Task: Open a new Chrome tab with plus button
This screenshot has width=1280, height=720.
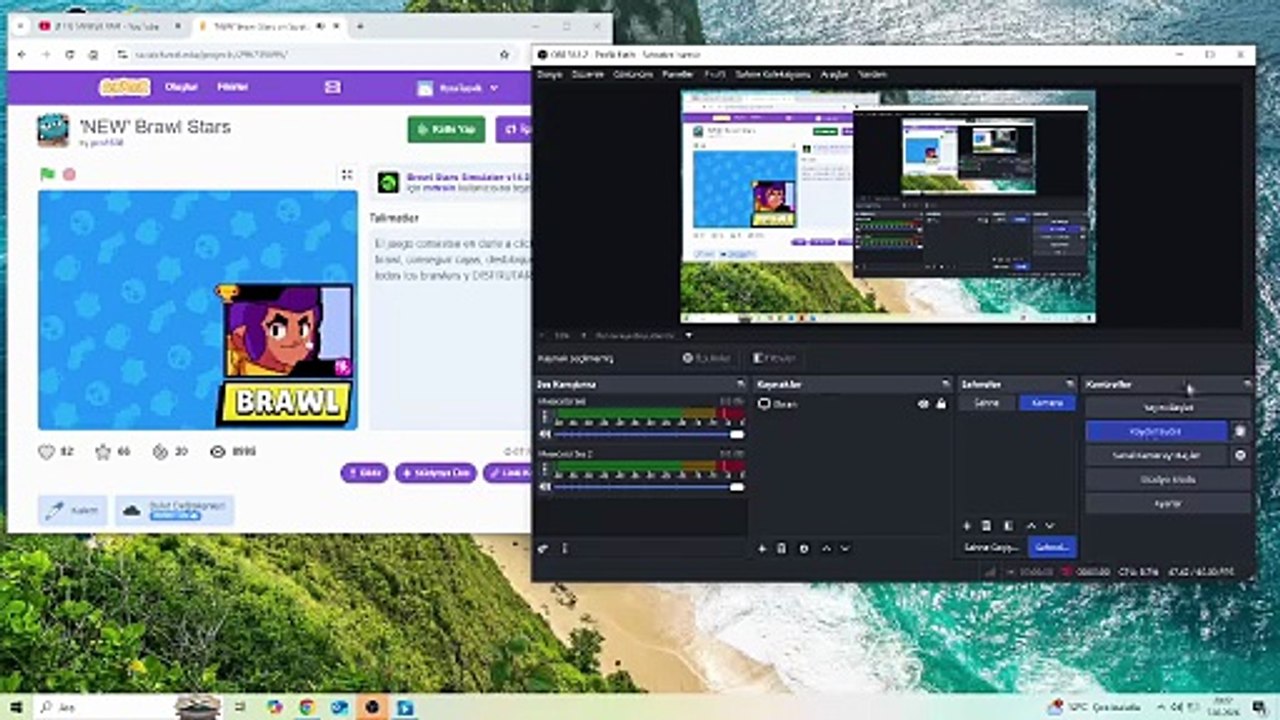Action: (x=360, y=26)
